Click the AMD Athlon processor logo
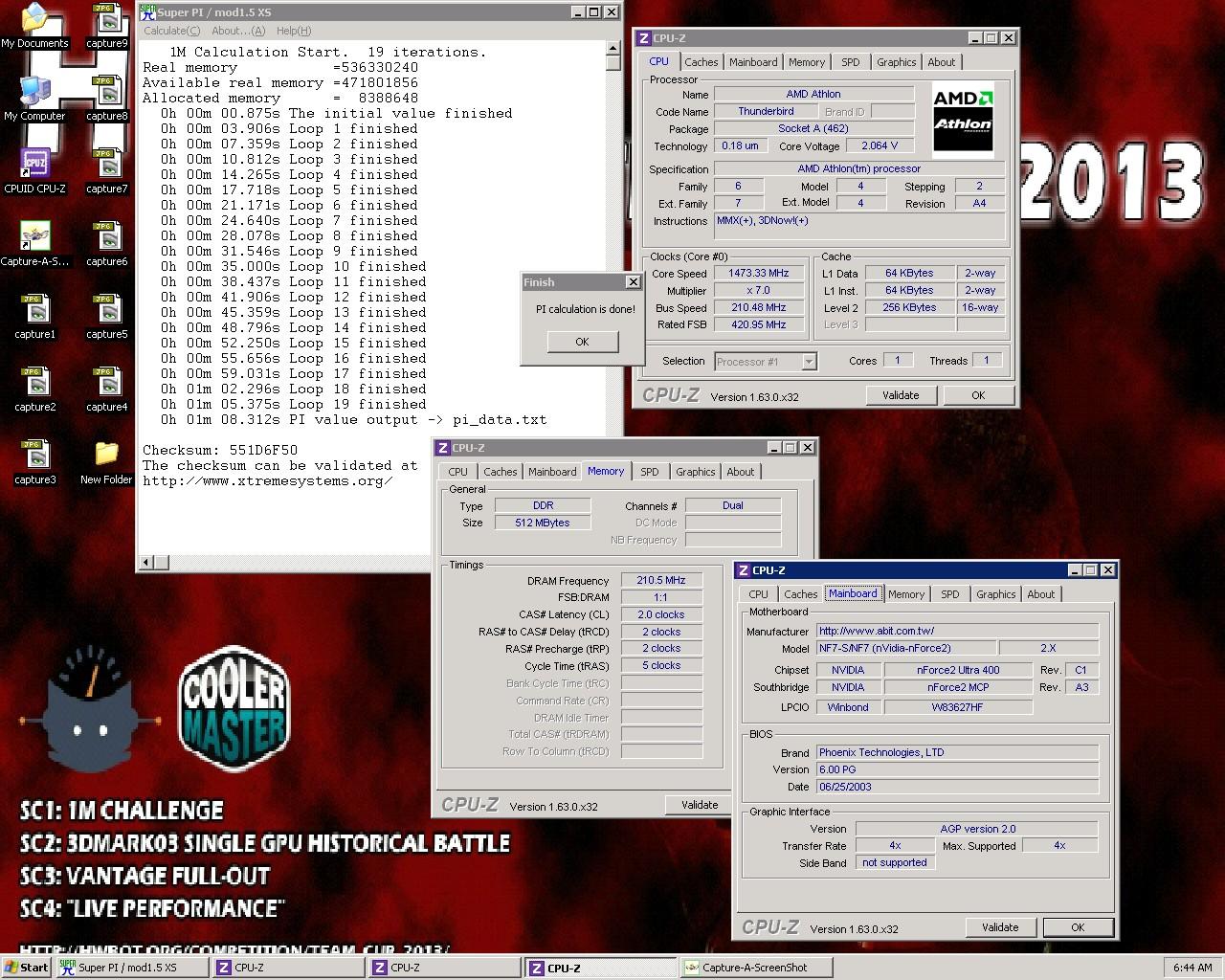This screenshot has height=980, width=1225. tap(963, 119)
